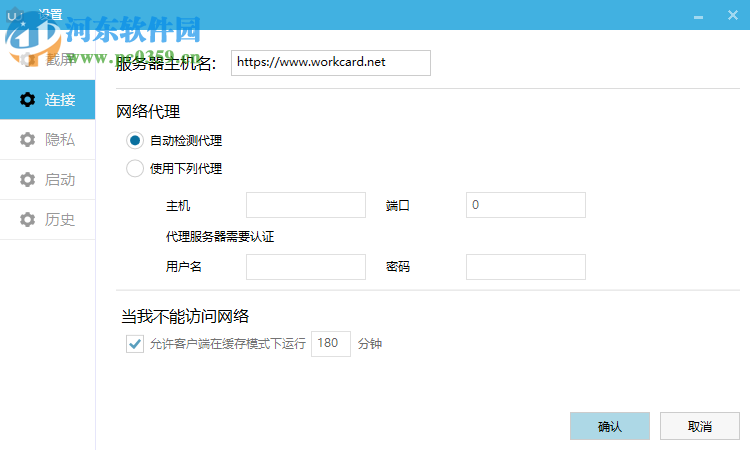Focus the 用户名 input field
This screenshot has width=750, height=450.
tap(306, 267)
